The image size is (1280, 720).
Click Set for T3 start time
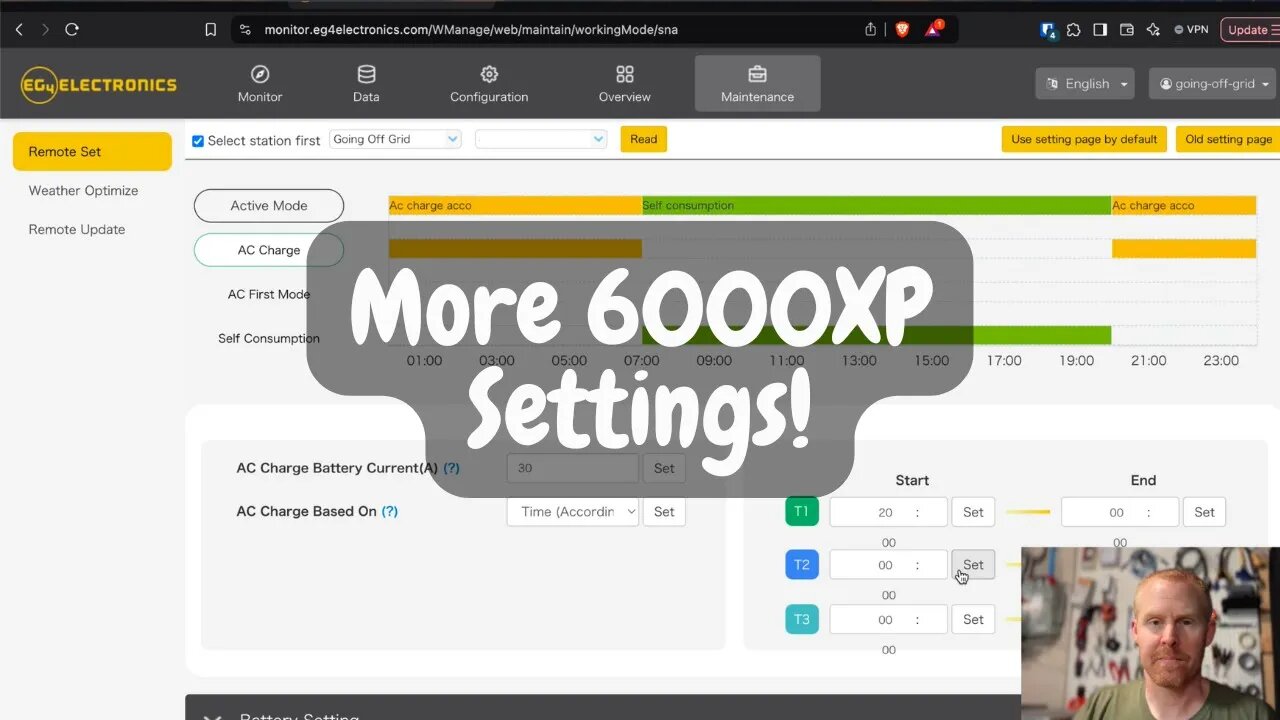click(973, 619)
